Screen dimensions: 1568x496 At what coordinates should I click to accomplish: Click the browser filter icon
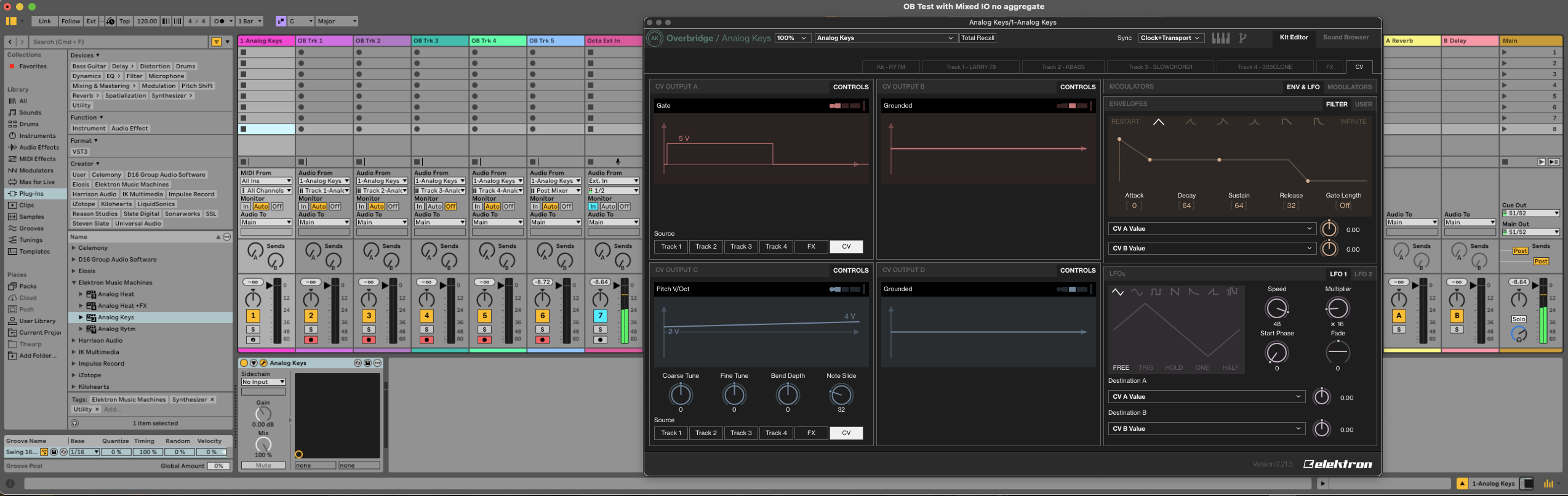point(217,42)
